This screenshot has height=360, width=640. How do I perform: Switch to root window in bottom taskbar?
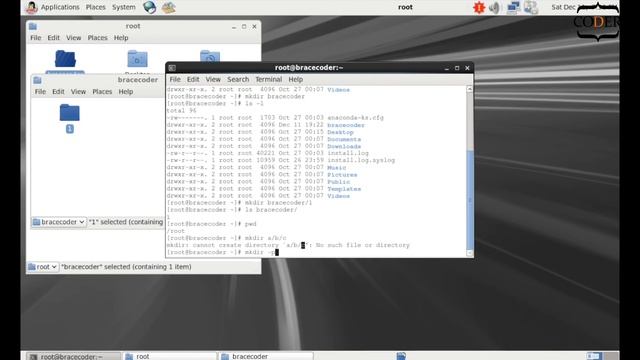tap(170, 356)
